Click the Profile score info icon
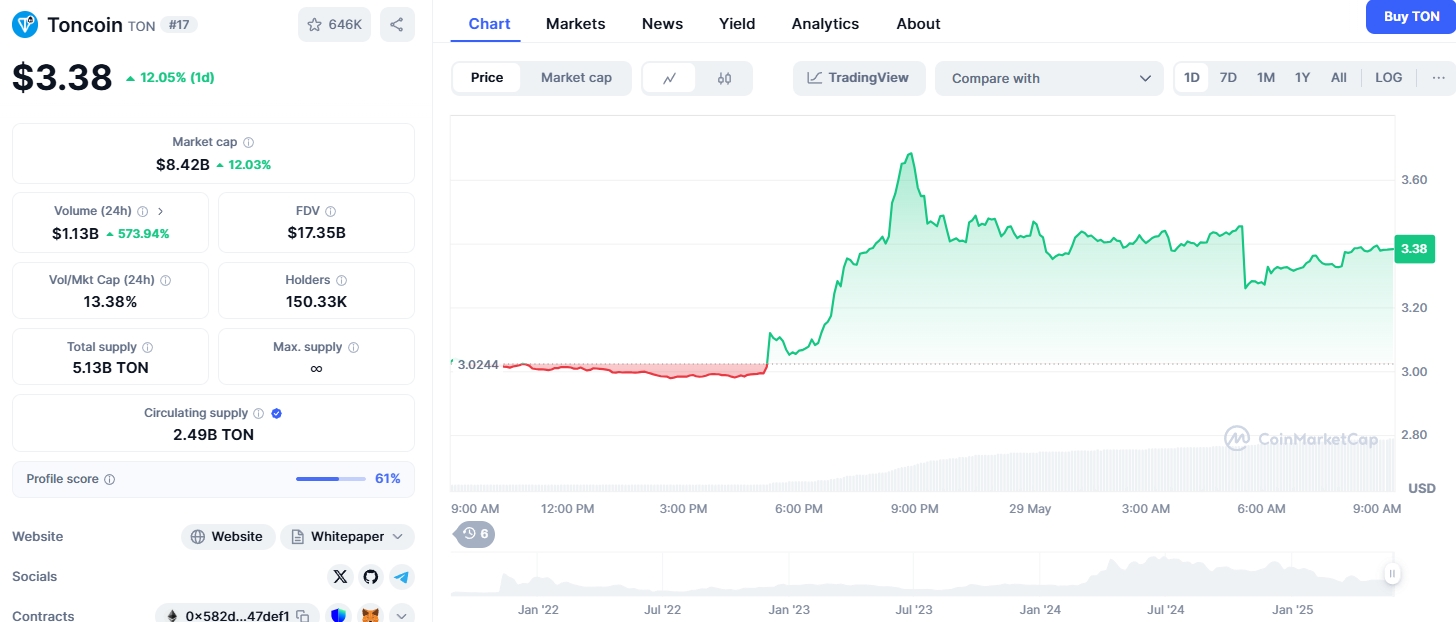1456x622 pixels. pos(110,480)
